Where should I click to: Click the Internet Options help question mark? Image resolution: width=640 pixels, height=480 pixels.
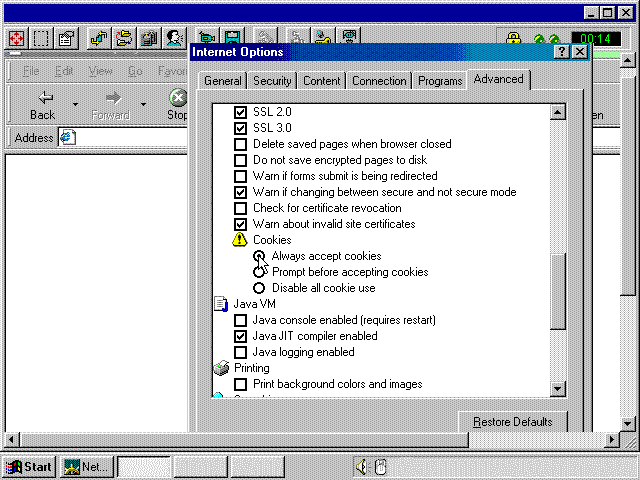pyautogui.click(x=562, y=52)
